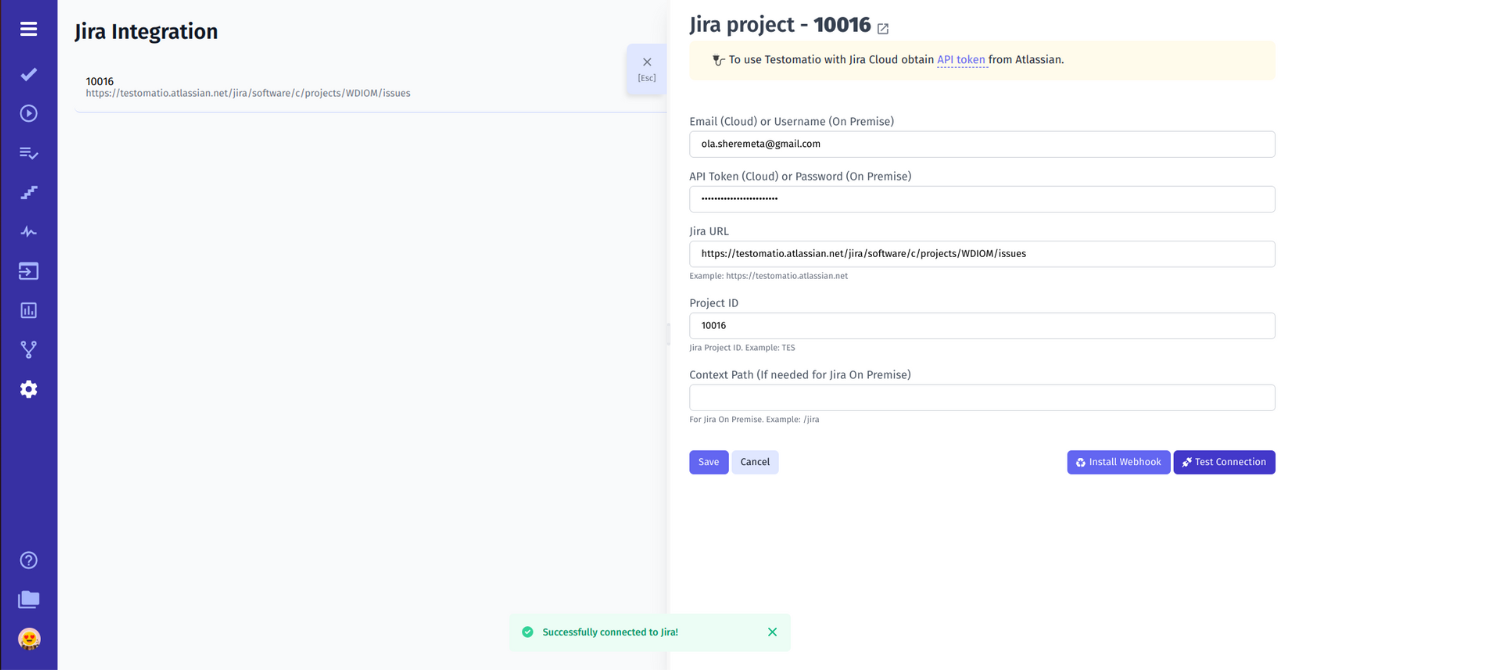1488x670 pixels.
Task: Click the projects folder icon
Action: point(27,599)
